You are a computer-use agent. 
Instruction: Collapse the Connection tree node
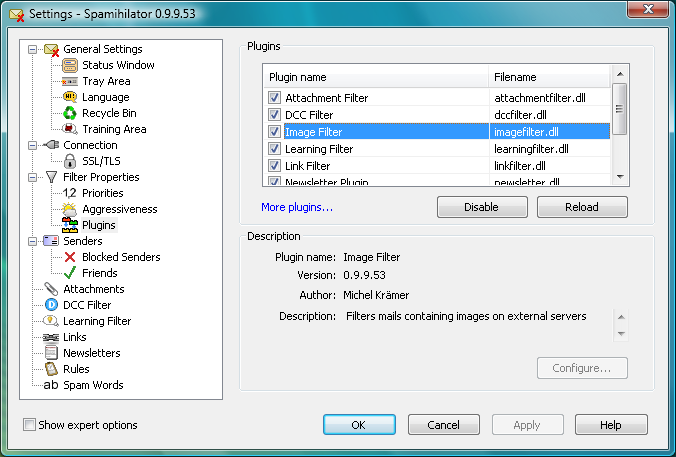point(32,145)
